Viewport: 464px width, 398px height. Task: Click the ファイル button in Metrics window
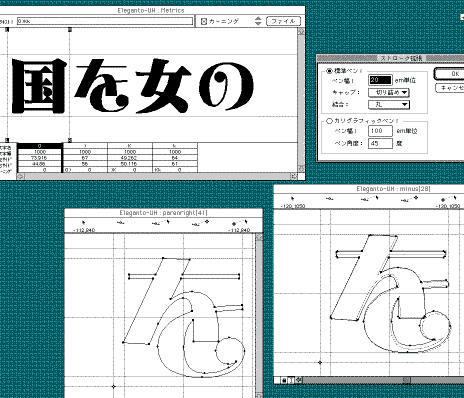click(284, 21)
